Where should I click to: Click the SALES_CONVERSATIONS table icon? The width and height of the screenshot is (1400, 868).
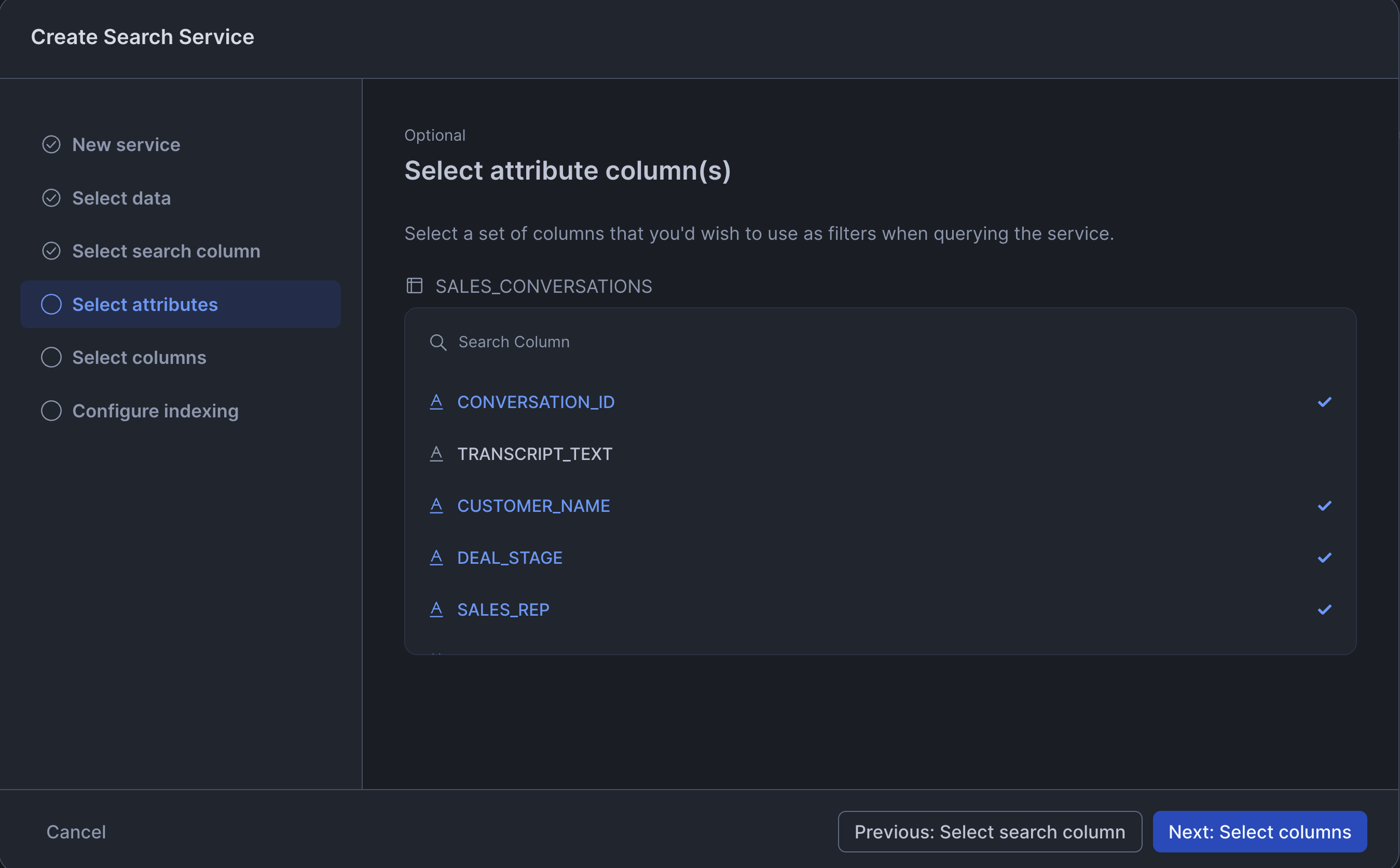[414, 286]
